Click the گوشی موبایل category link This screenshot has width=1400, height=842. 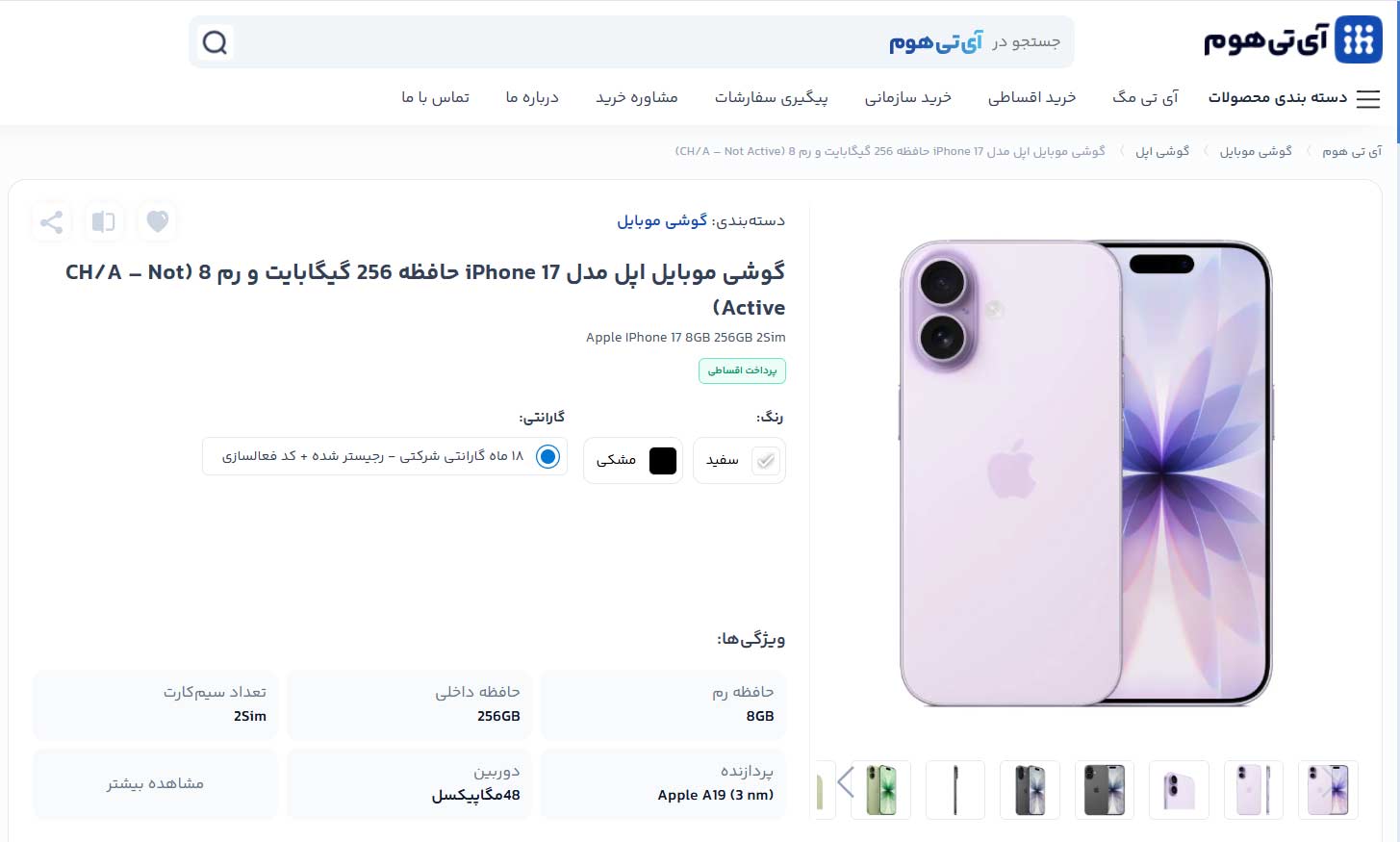tap(662, 220)
